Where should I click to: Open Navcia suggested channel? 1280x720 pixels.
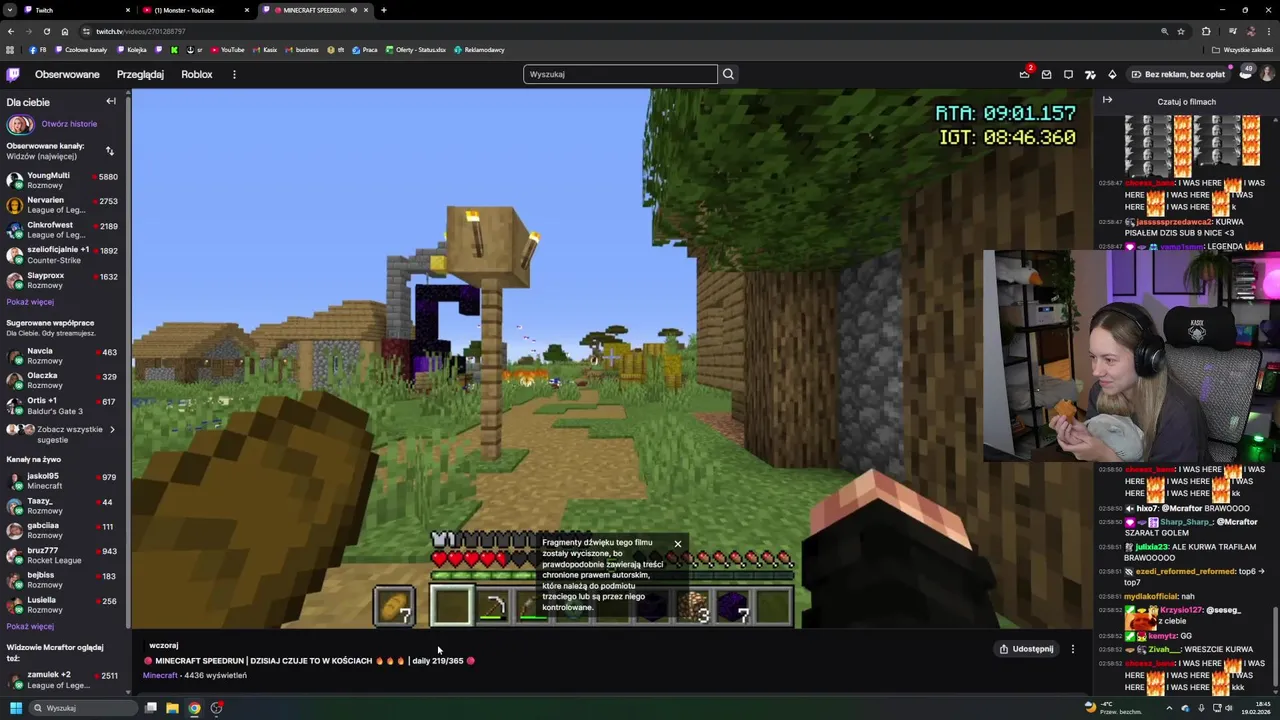coord(63,356)
